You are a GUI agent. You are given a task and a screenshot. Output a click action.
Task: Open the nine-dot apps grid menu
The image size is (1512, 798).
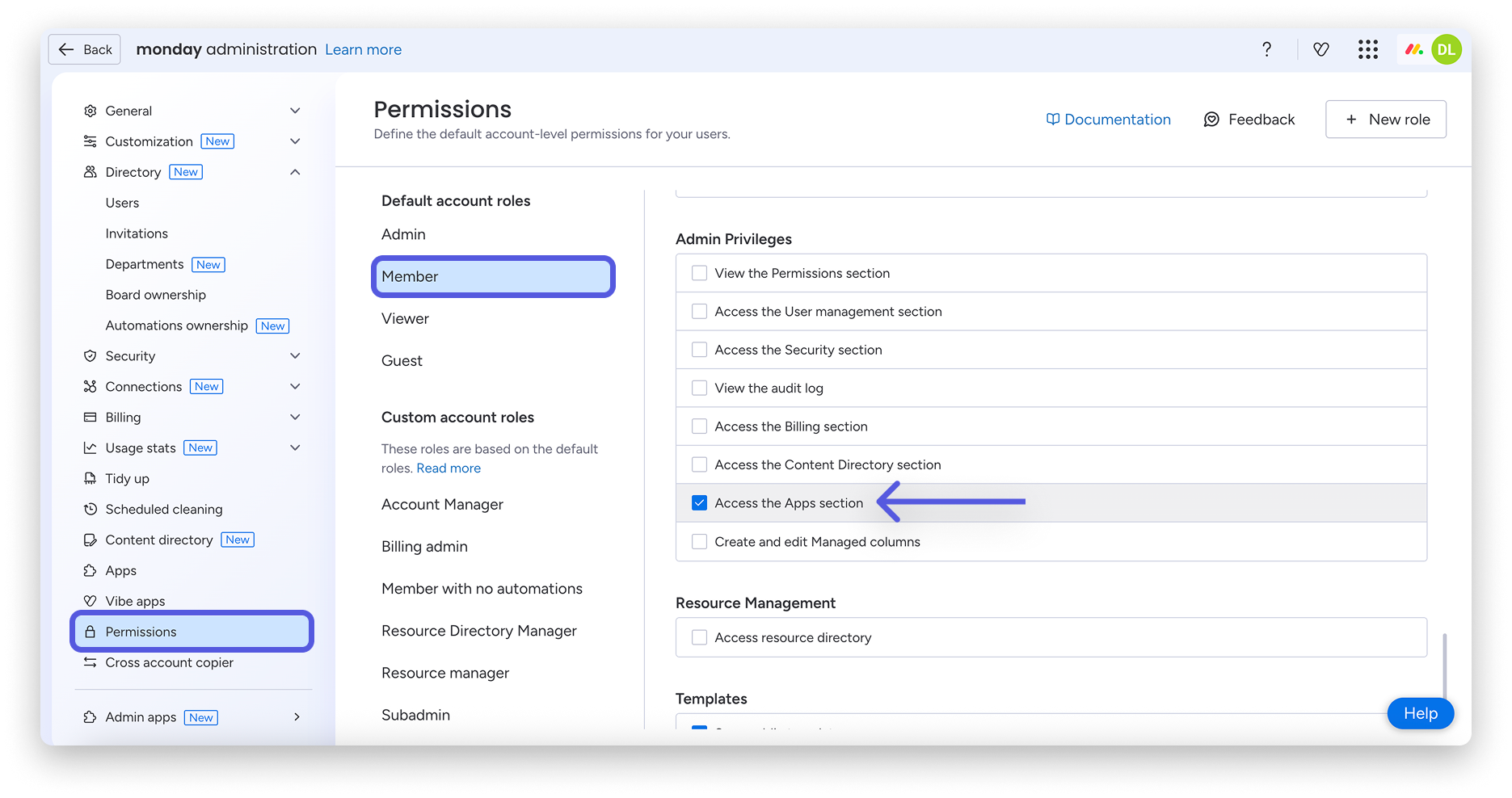(1368, 49)
